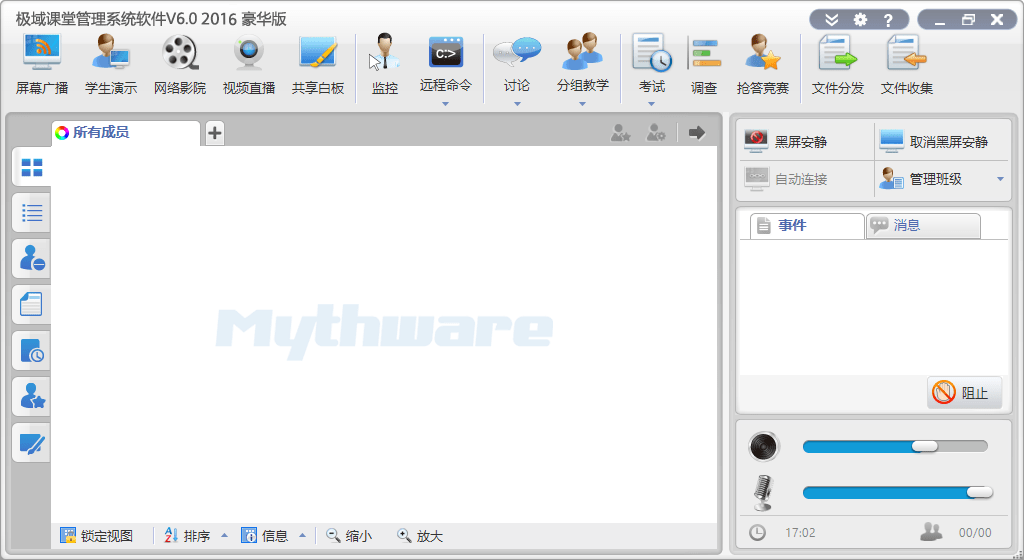Start 视频直播 camera live stream

click(x=249, y=65)
